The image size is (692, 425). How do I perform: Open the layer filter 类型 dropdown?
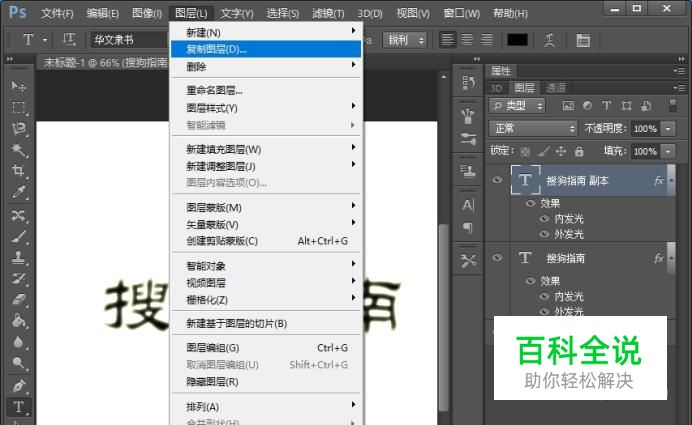click(x=517, y=105)
